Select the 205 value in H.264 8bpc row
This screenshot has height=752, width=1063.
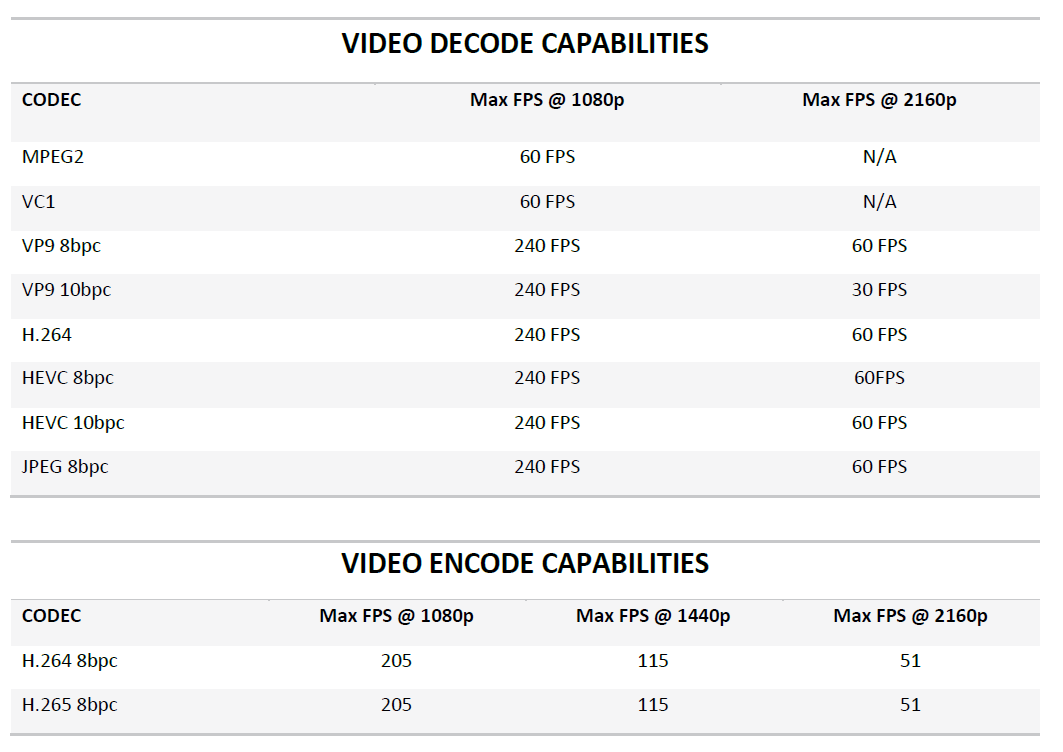coord(396,660)
